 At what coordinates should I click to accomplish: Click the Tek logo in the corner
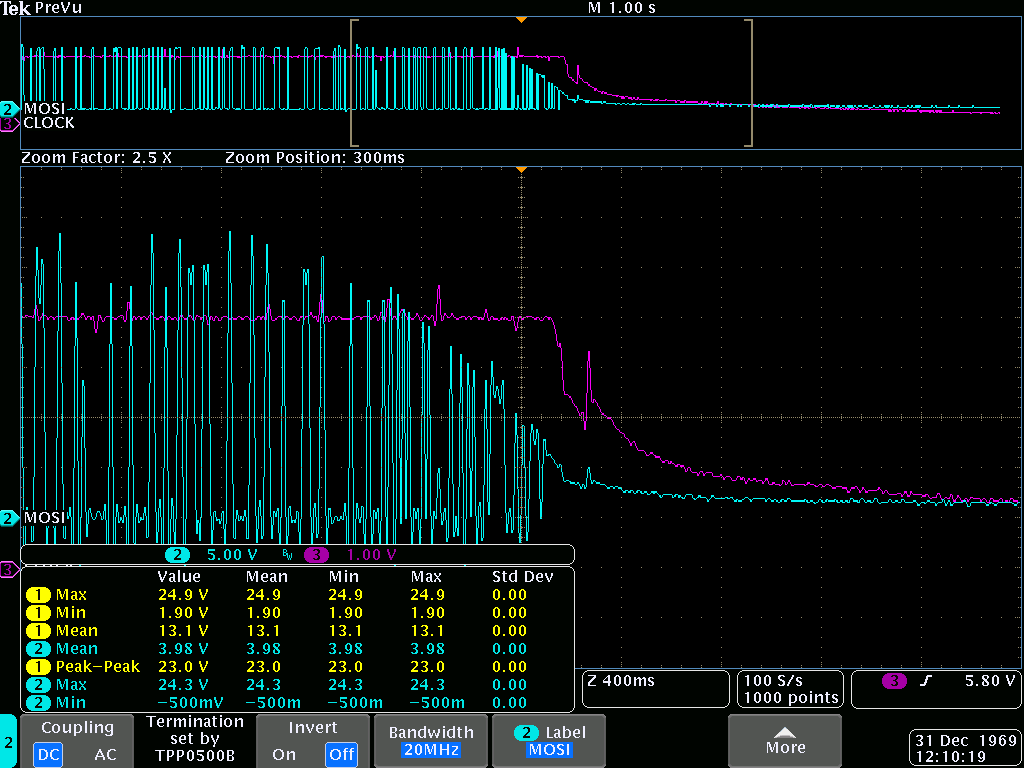coord(16,8)
